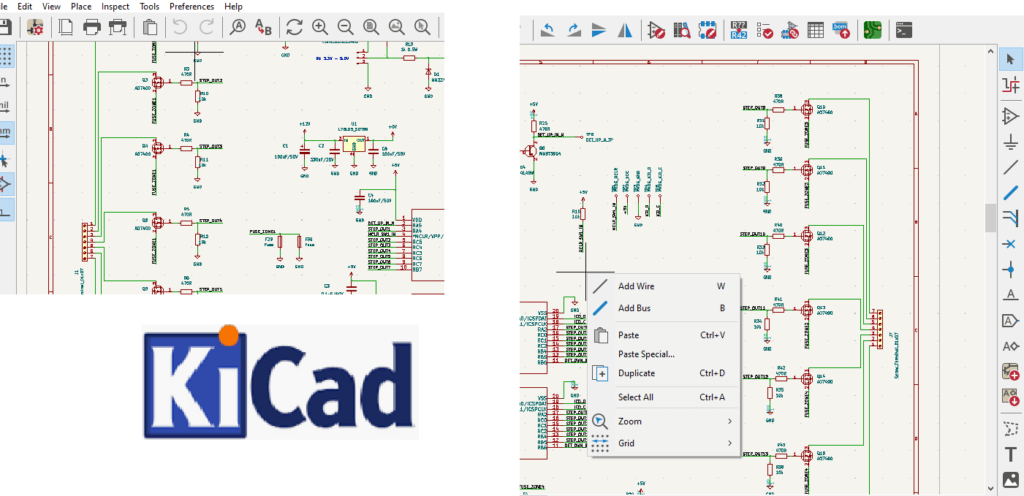Open the Symbol Library Browser icon

click(682, 30)
